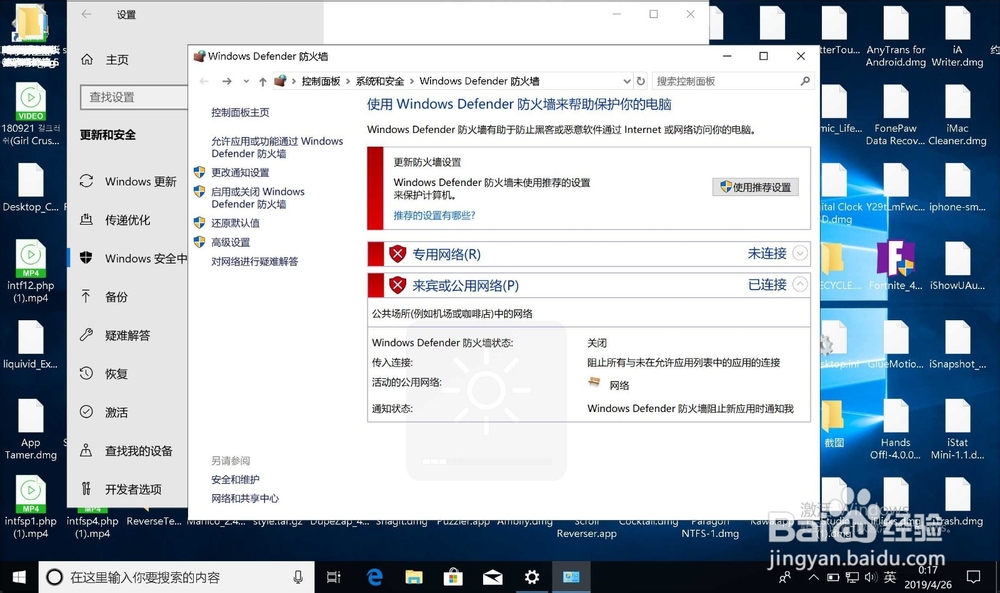Select 传递优化 in Settings sidebar

[x=128, y=220]
